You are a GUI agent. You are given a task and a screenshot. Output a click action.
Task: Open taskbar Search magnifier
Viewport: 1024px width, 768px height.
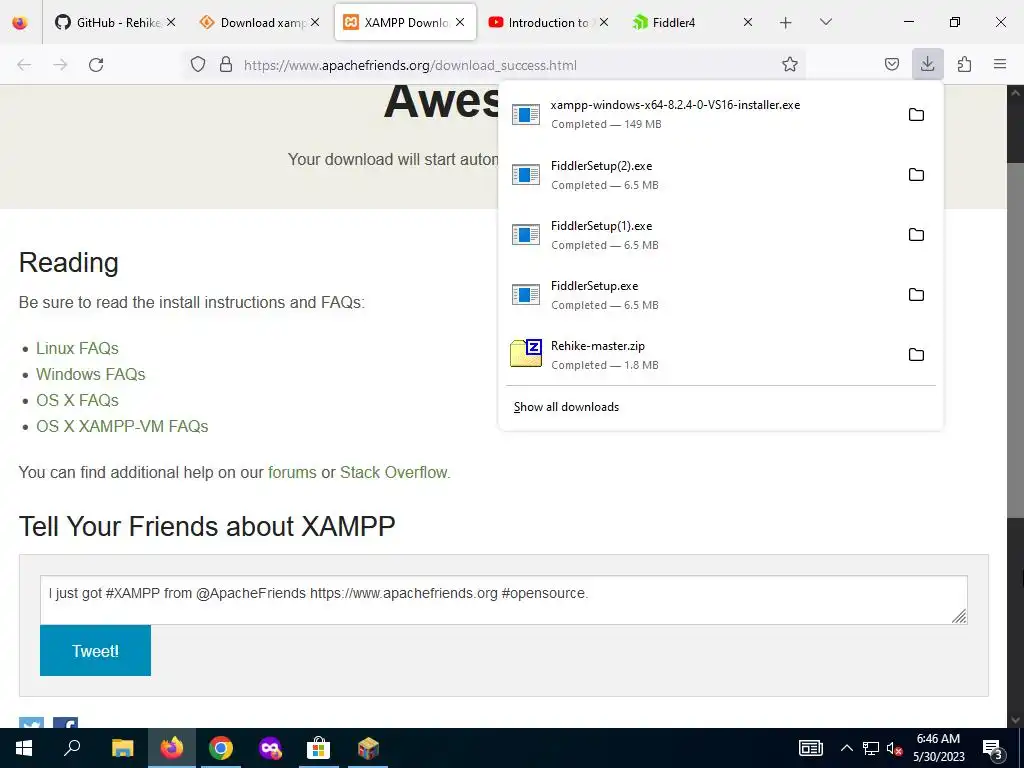(x=72, y=748)
